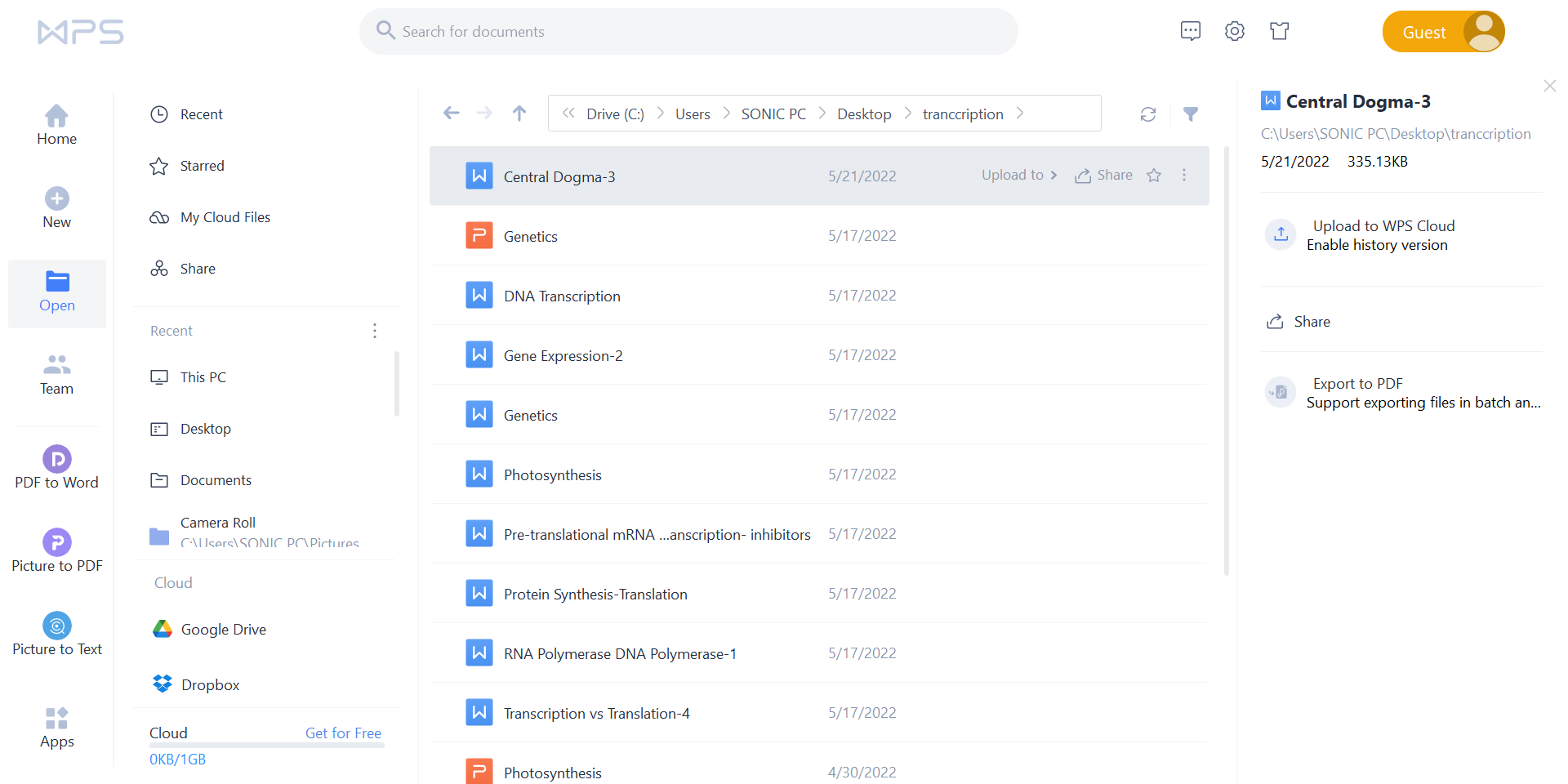Expand Upload to submenu for Central Dogma-3
Viewport: 1568px width, 784px height.
tap(1018, 176)
